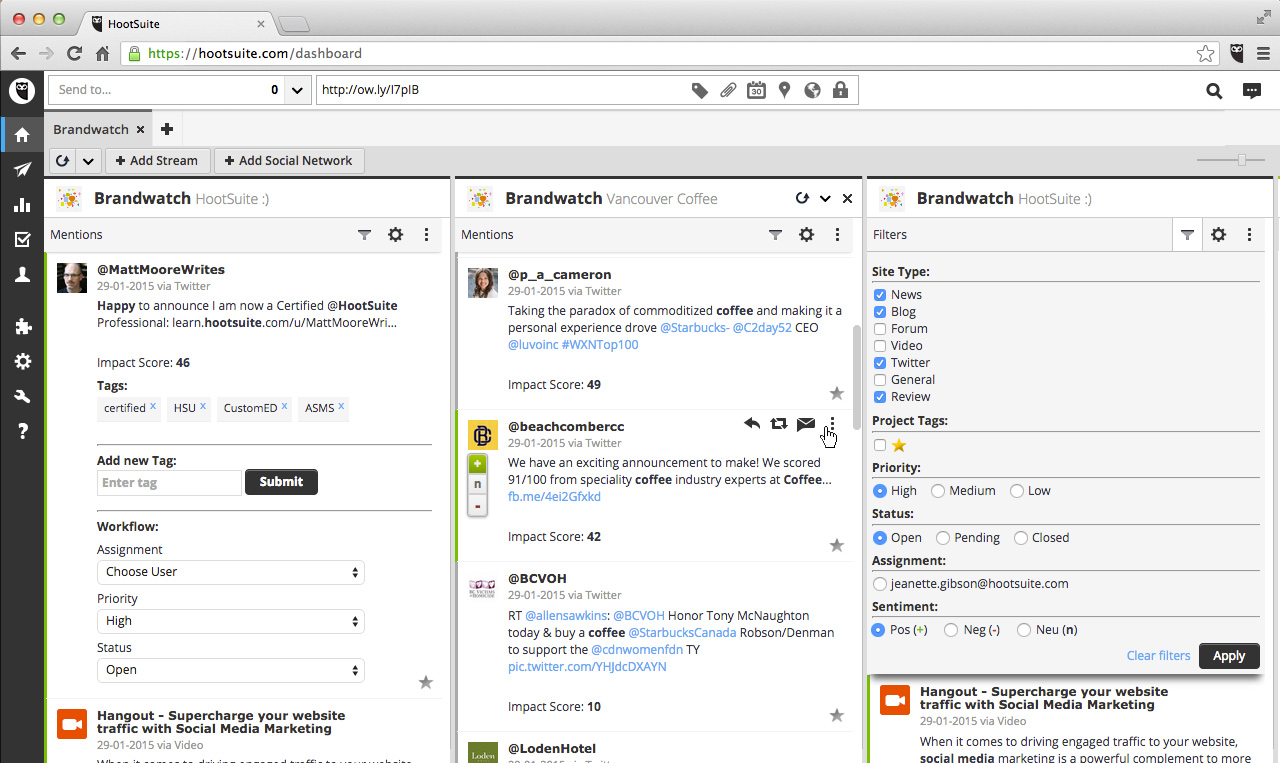This screenshot has width=1280, height=763.
Task: Open the Status Open dropdown
Action: click(x=231, y=670)
